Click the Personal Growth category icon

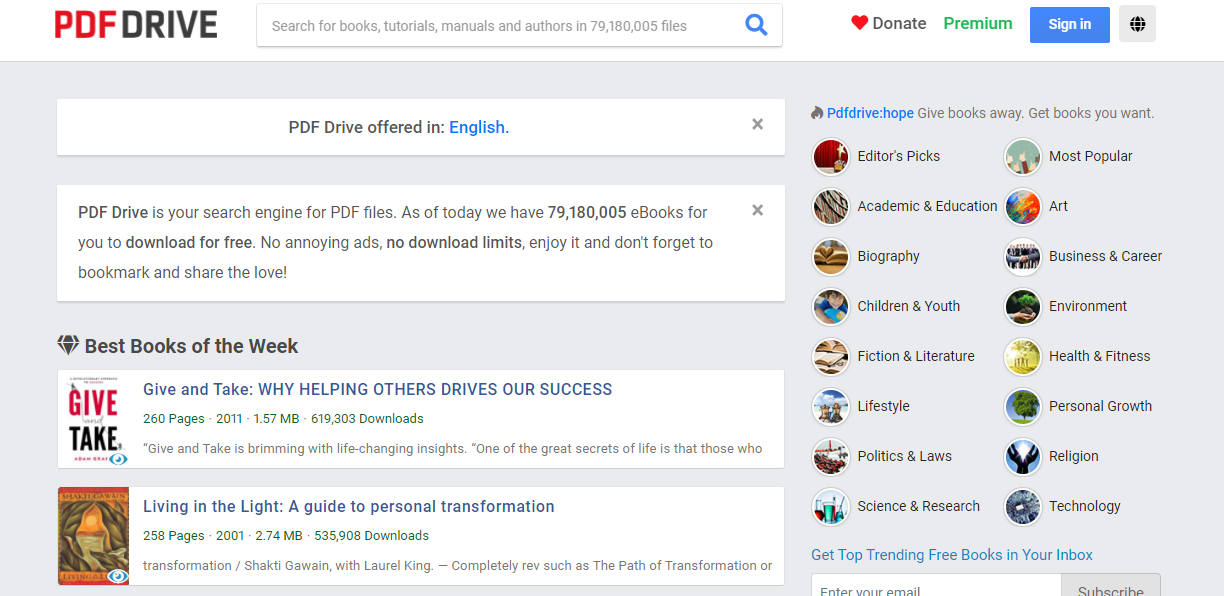[1023, 406]
